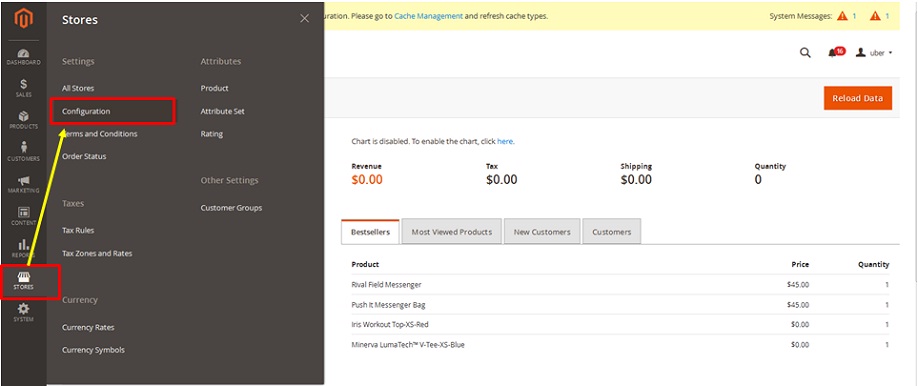Click the user account avatar icon

tap(861, 52)
